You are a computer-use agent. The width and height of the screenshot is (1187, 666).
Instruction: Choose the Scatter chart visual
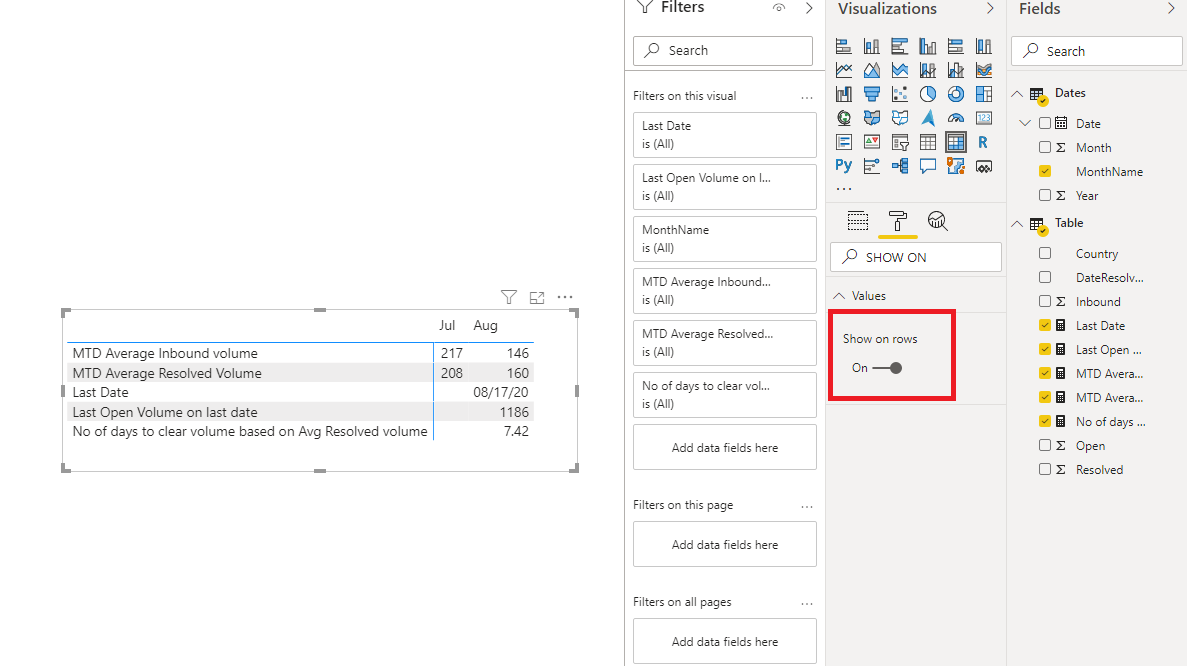(899, 95)
